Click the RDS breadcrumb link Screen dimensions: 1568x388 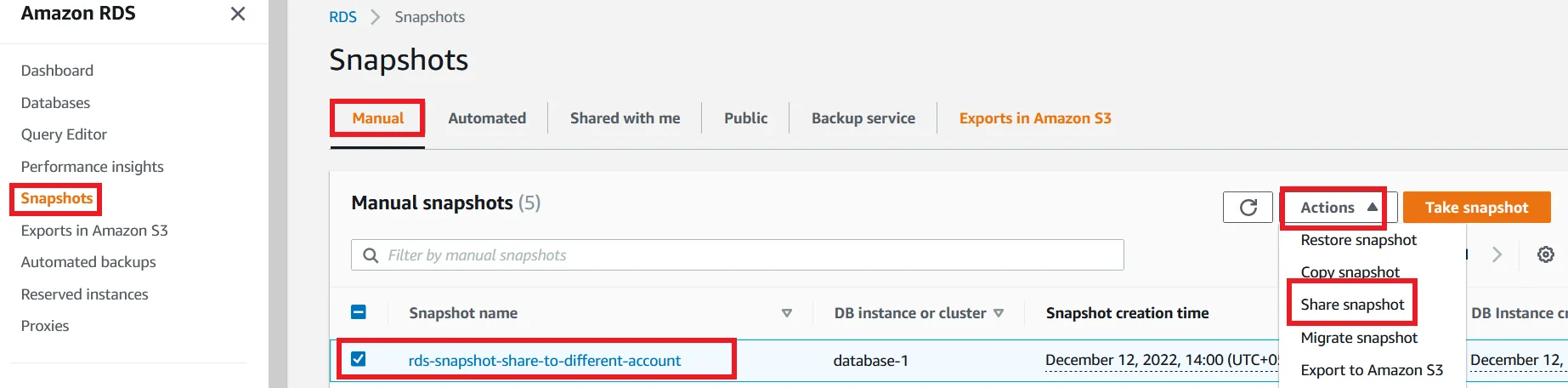coord(342,17)
